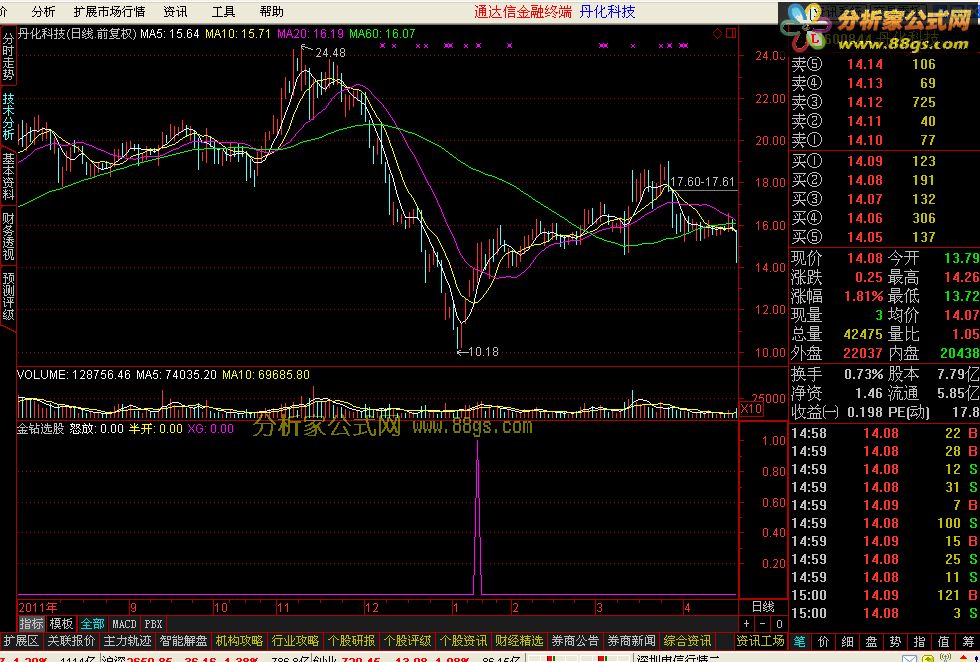Click the 14:58 tick trade row
This screenshot has width=980, height=662.
pyautogui.click(x=884, y=433)
